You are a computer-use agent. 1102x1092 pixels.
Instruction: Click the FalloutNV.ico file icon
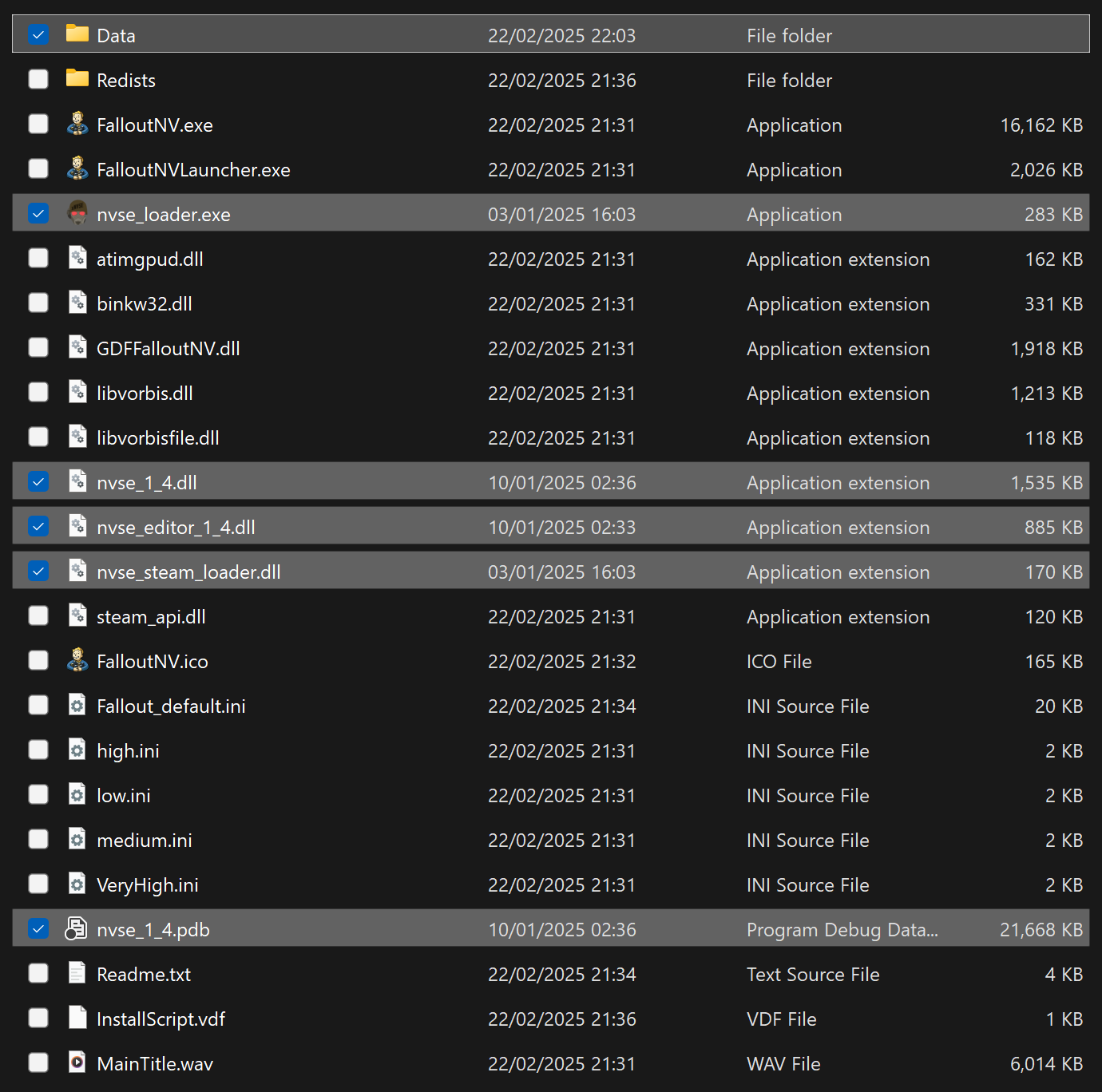[x=77, y=660]
